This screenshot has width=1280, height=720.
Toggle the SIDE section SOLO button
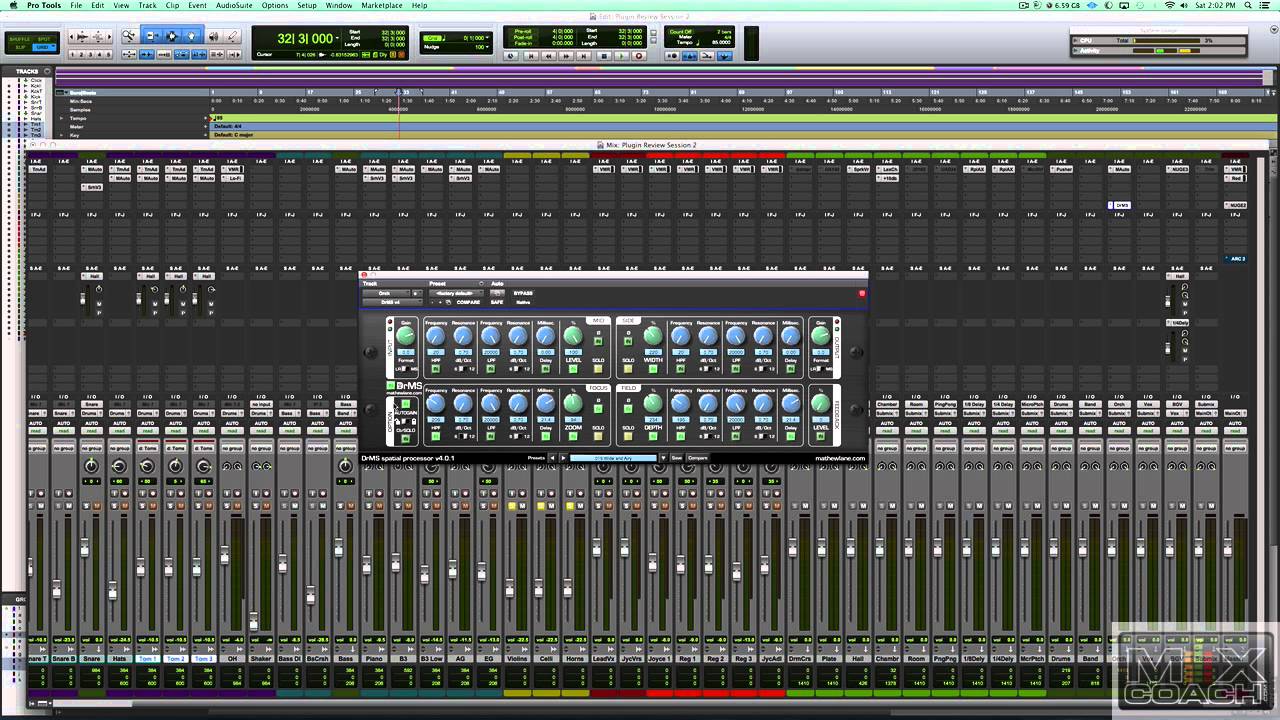tap(628, 369)
